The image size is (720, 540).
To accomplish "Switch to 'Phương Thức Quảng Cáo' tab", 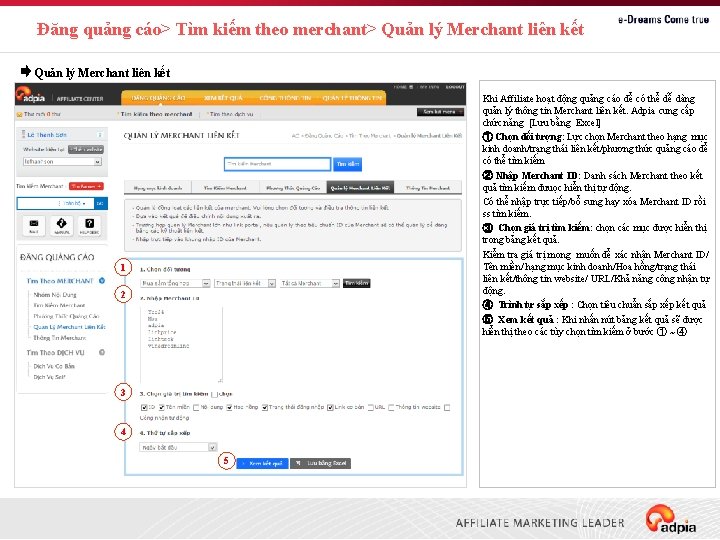I will pos(293,188).
